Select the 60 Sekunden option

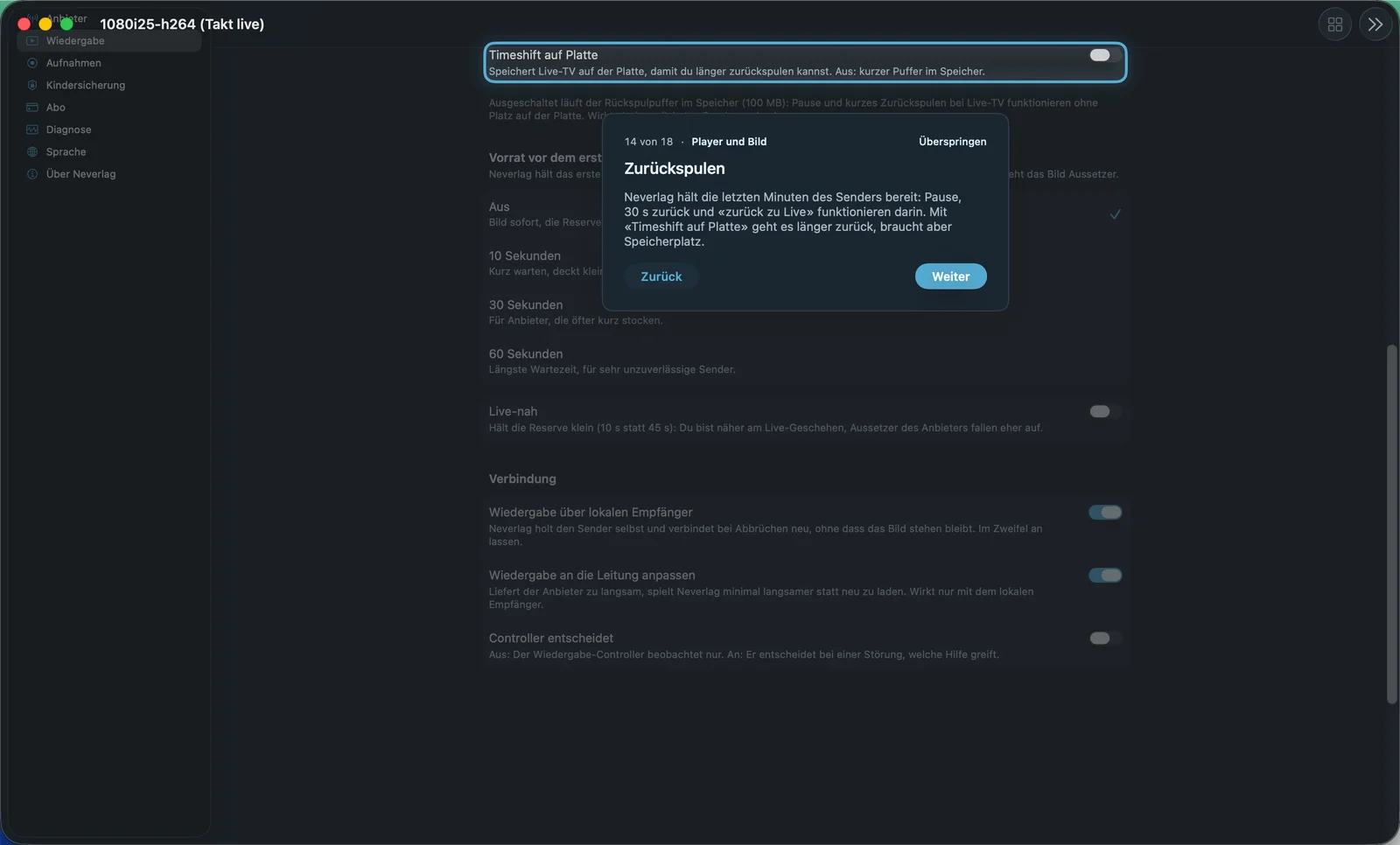coord(804,361)
